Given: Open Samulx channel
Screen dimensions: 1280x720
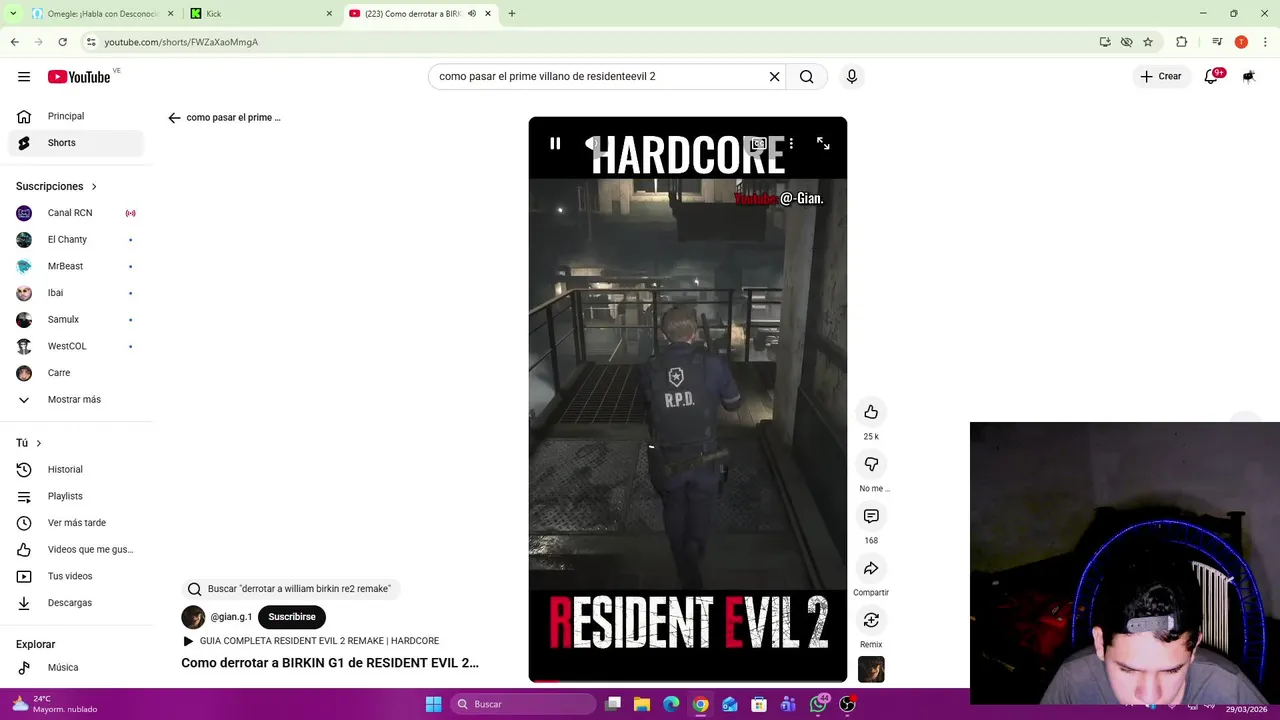Looking at the screenshot, I should (x=76, y=320).
